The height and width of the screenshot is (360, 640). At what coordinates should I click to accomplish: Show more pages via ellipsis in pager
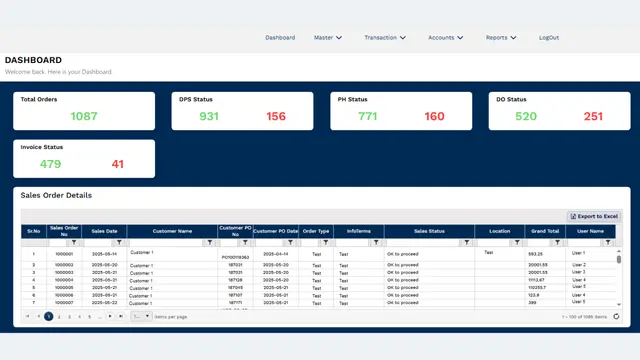point(100,317)
